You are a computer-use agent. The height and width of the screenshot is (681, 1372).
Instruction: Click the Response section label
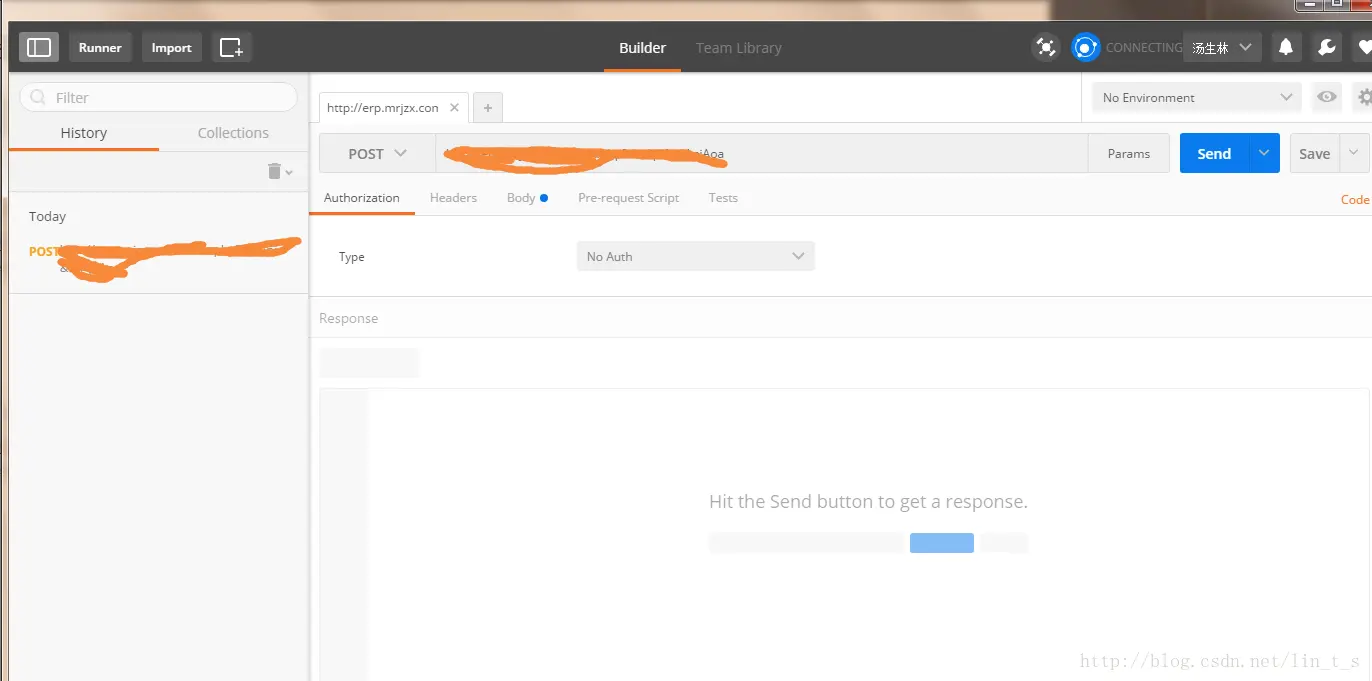tap(349, 318)
